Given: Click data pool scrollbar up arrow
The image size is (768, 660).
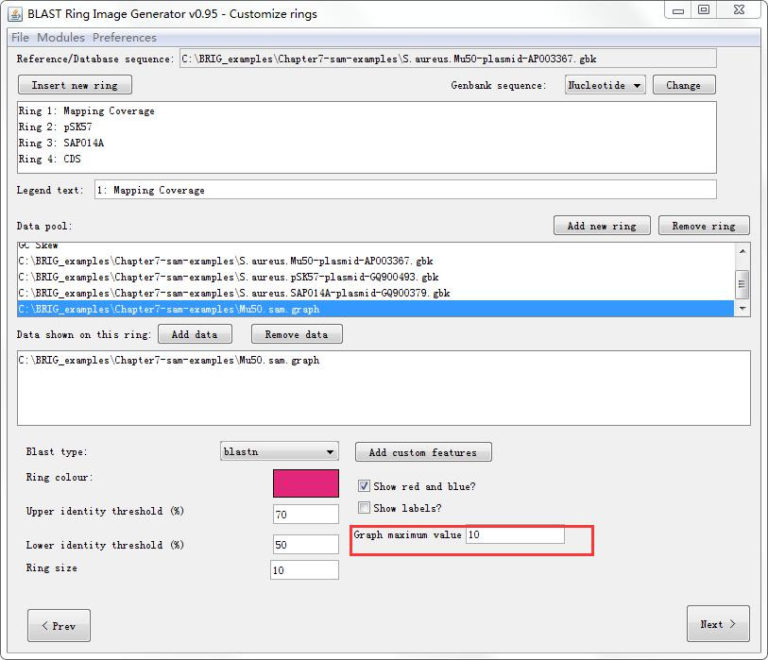Looking at the screenshot, I should (743, 251).
